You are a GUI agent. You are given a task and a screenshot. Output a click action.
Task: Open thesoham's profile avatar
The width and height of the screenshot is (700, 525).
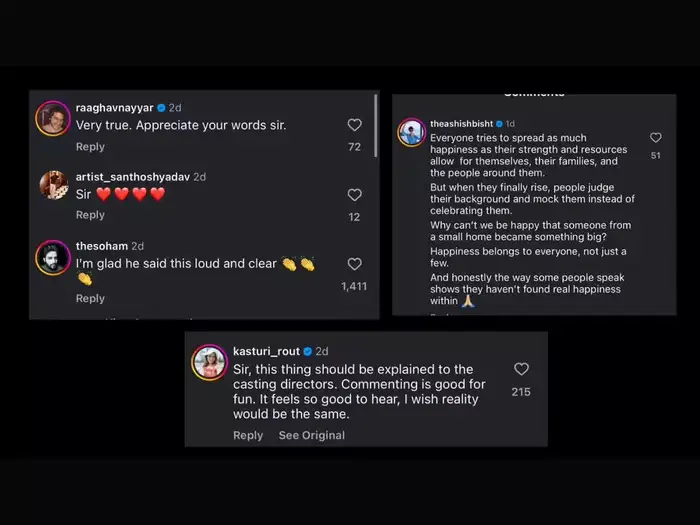click(53, 255)
